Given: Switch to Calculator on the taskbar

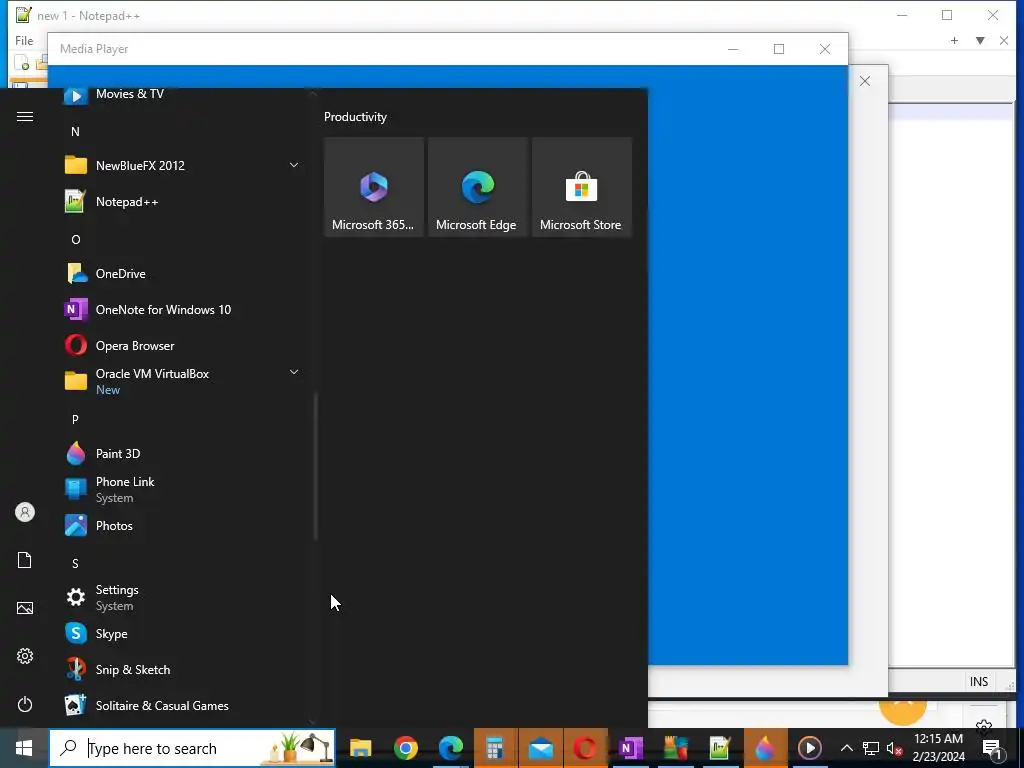Looking at the screenshot, I should click(x=495, y=748).
